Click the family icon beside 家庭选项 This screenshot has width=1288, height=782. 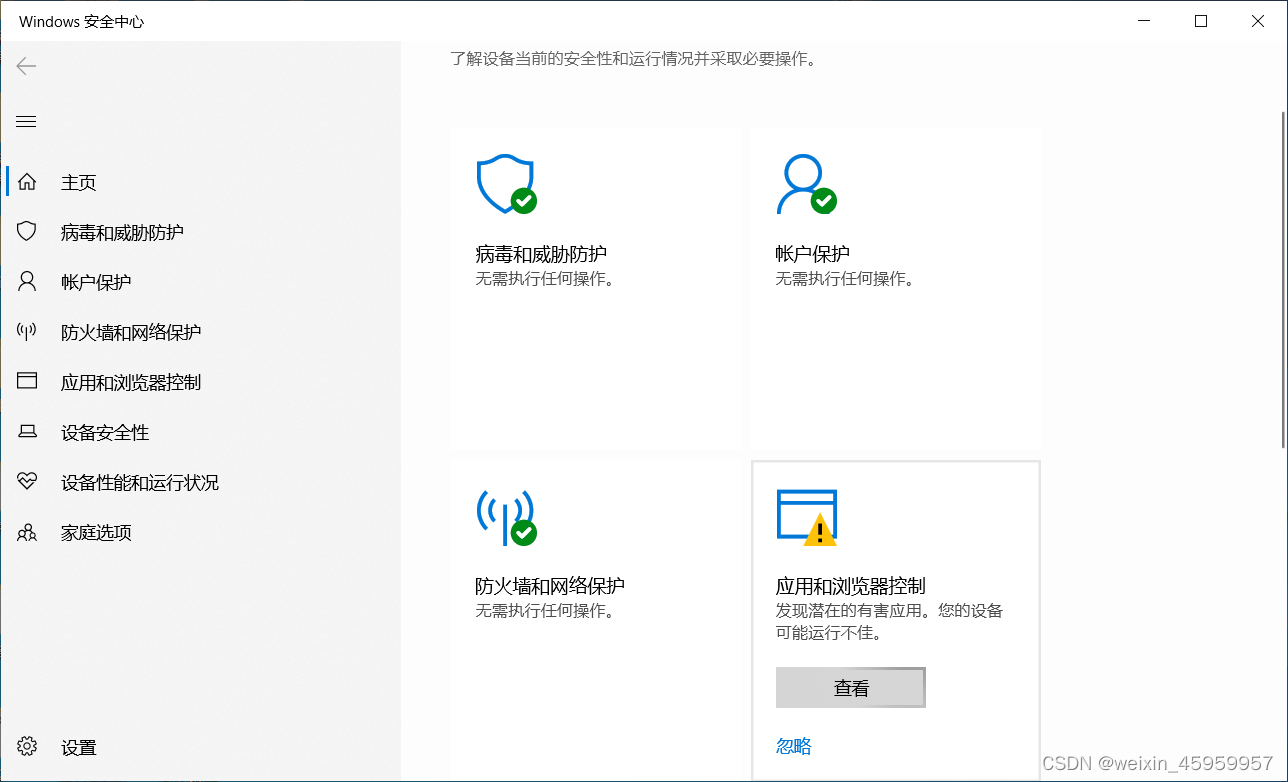pyautogui.click(x=27, y=532)
